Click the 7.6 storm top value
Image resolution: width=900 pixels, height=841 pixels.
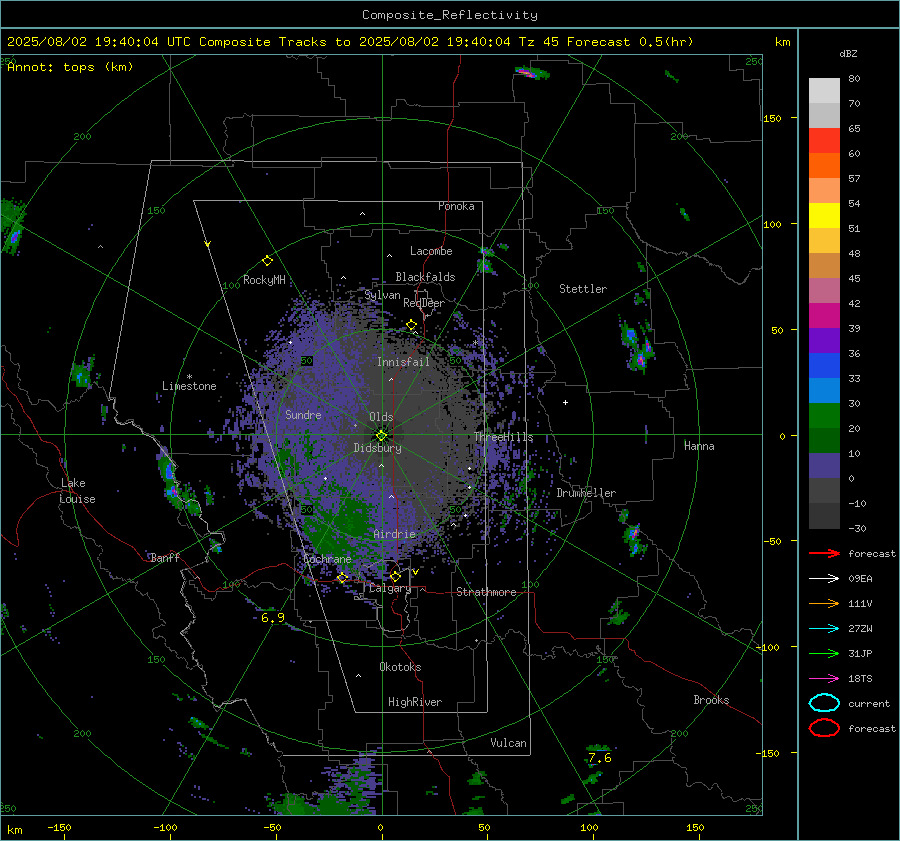[600, 758]
